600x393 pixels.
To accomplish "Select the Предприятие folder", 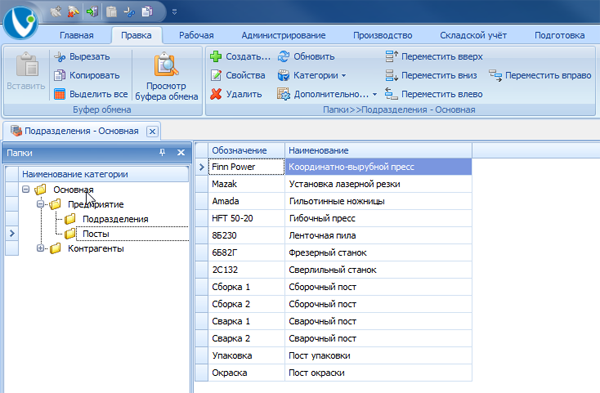I will point(96,204).
